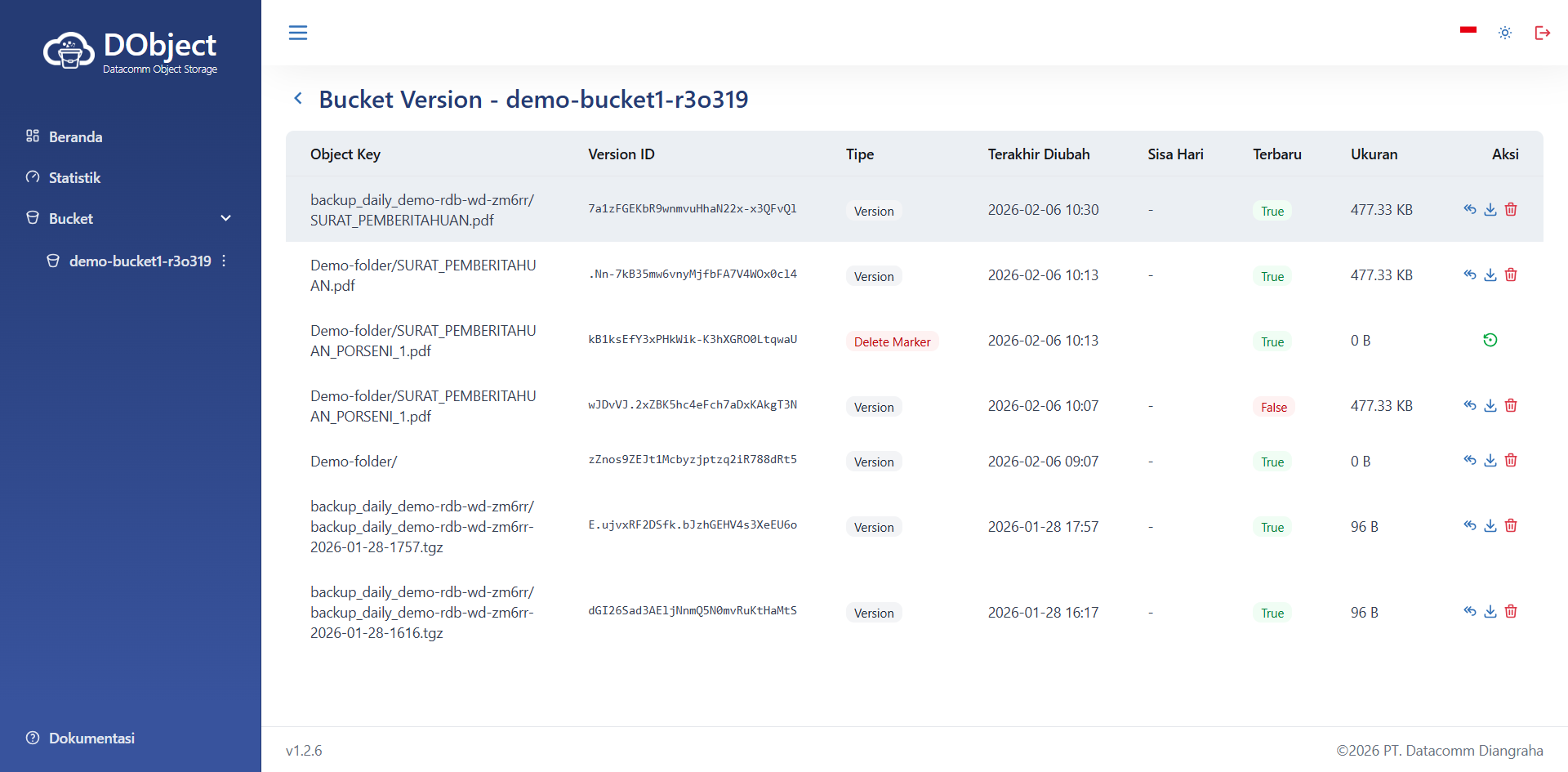Open the three-dot menu for demo-bucket1-r3o319
This screenshot has width=1568, height=772.
click(224, 261)
